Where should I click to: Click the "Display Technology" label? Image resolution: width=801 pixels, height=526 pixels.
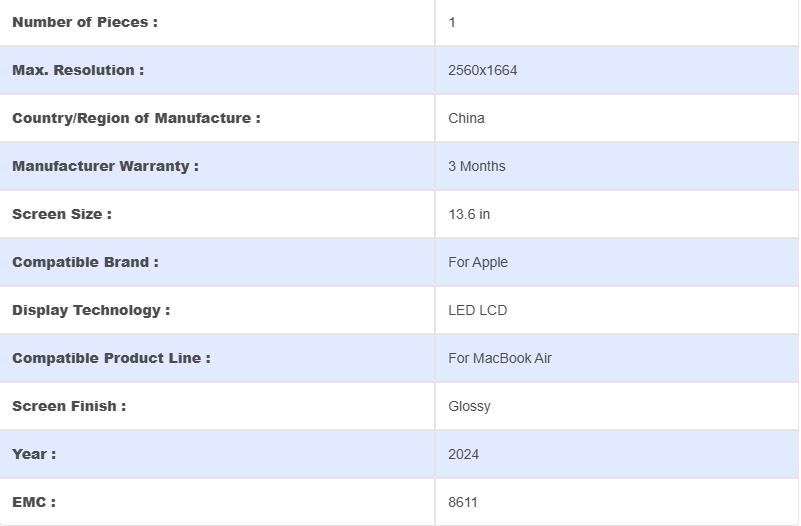91,310
